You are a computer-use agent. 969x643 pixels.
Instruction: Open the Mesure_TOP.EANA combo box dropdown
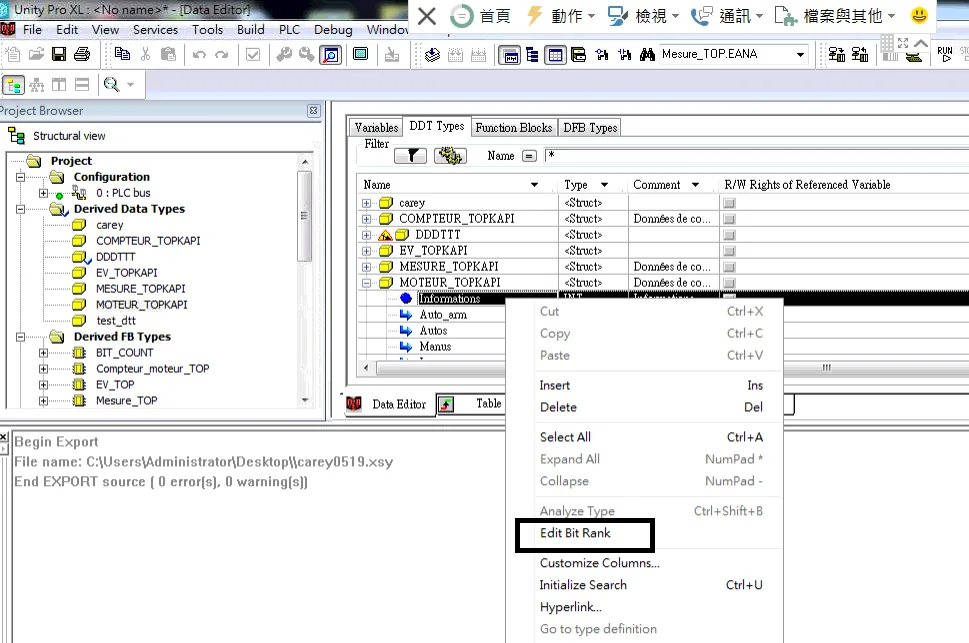pyautogui.click(x=800, y=54)
